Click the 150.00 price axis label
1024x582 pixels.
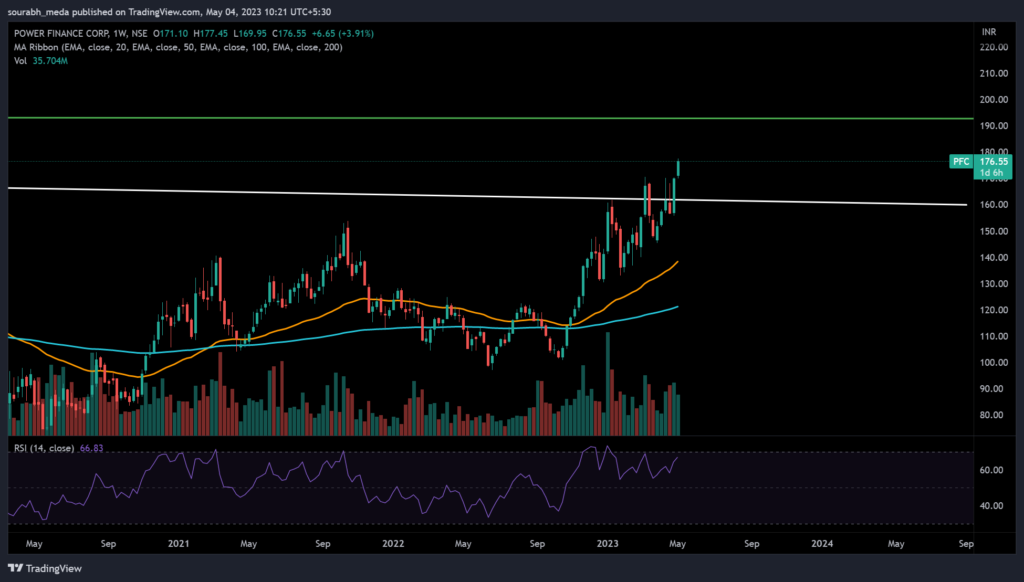coord(994,231)
